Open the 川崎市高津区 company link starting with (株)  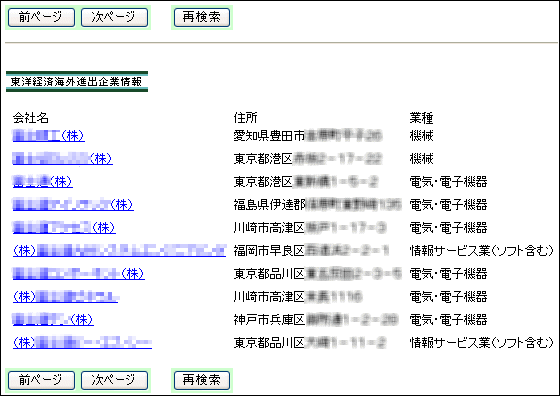65,296
